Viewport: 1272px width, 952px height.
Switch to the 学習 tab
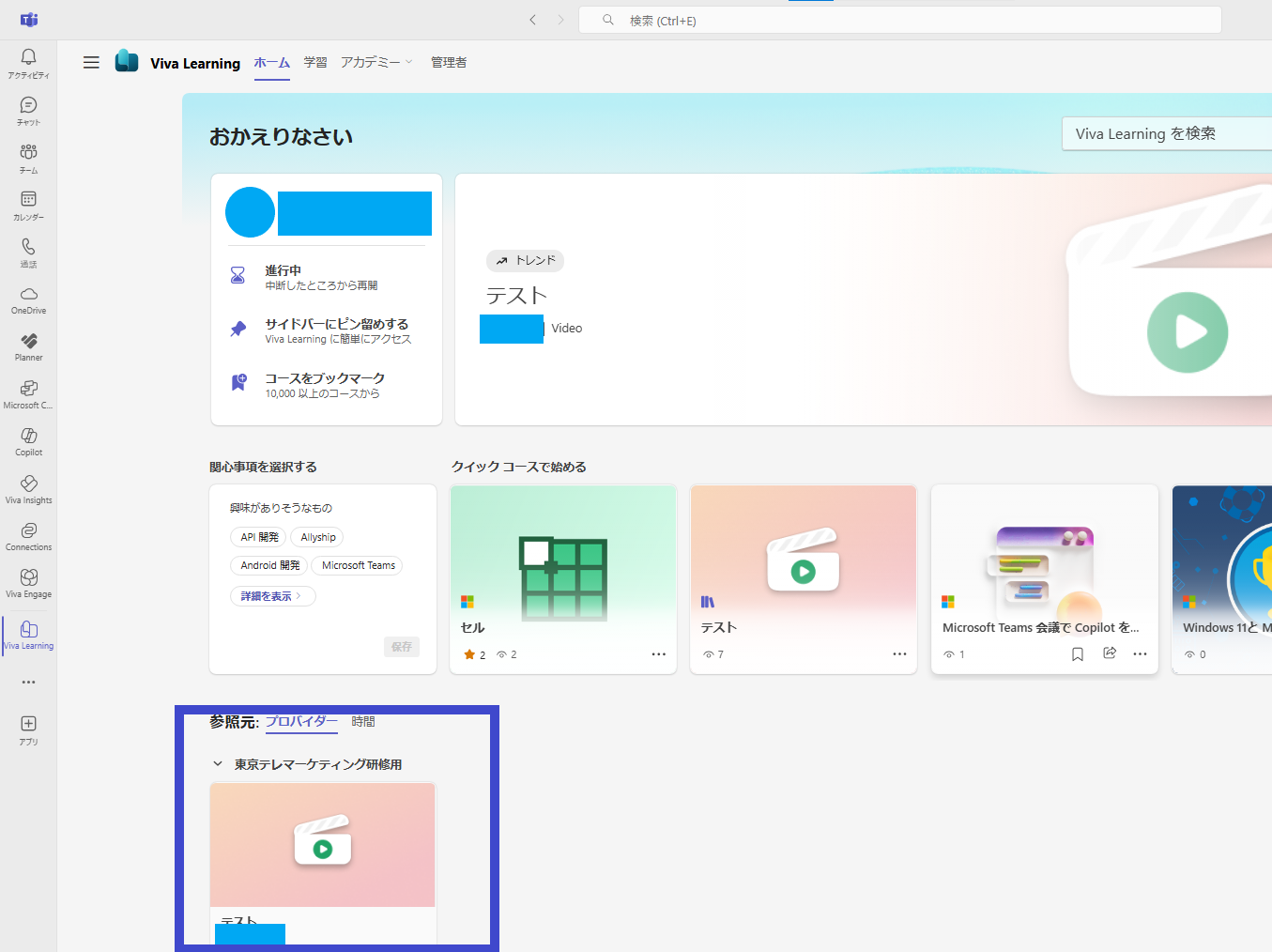click(x=315, y=63)
